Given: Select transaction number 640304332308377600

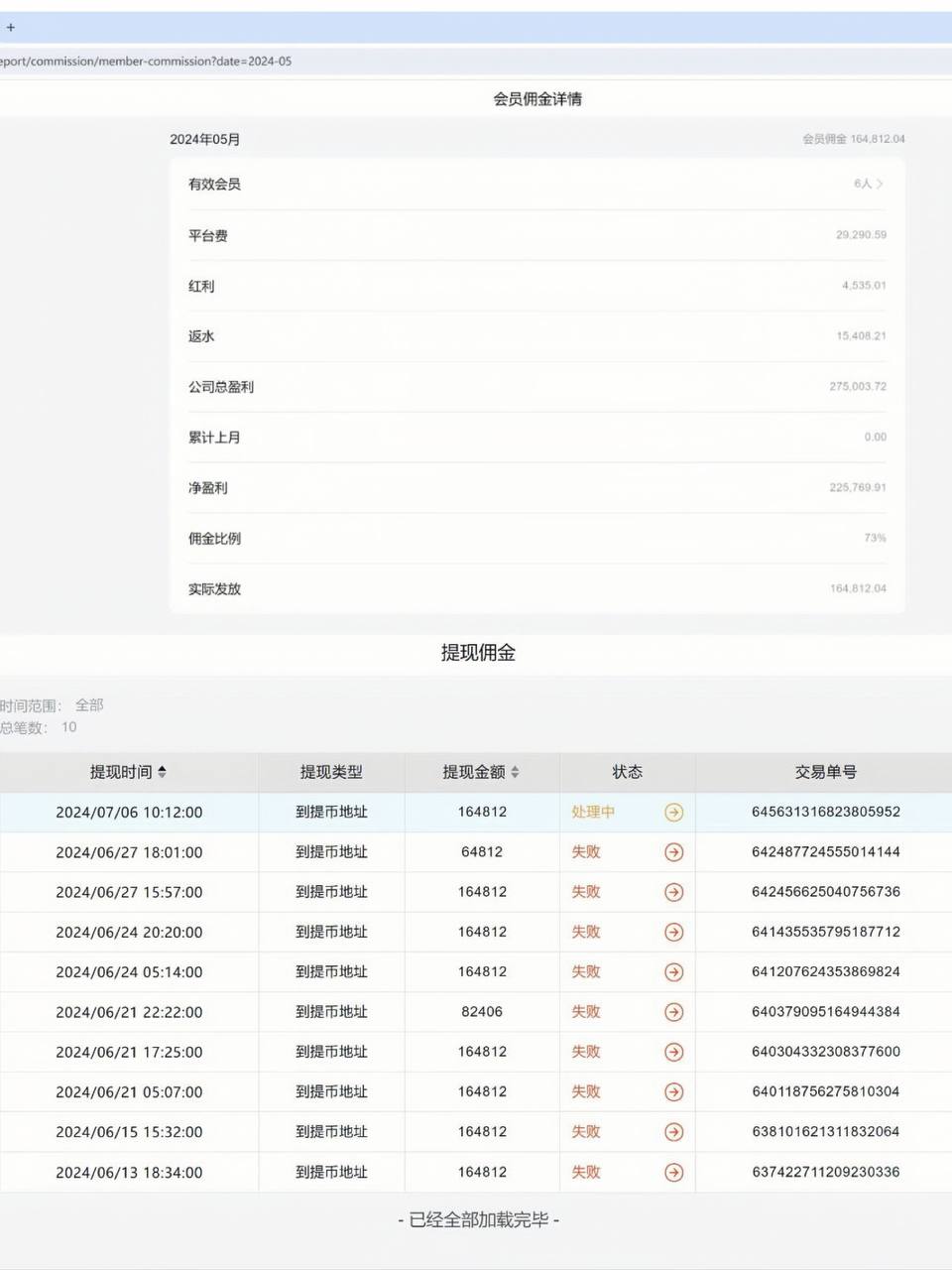Looking at the screenshot, I should [x=826, y=1051].
